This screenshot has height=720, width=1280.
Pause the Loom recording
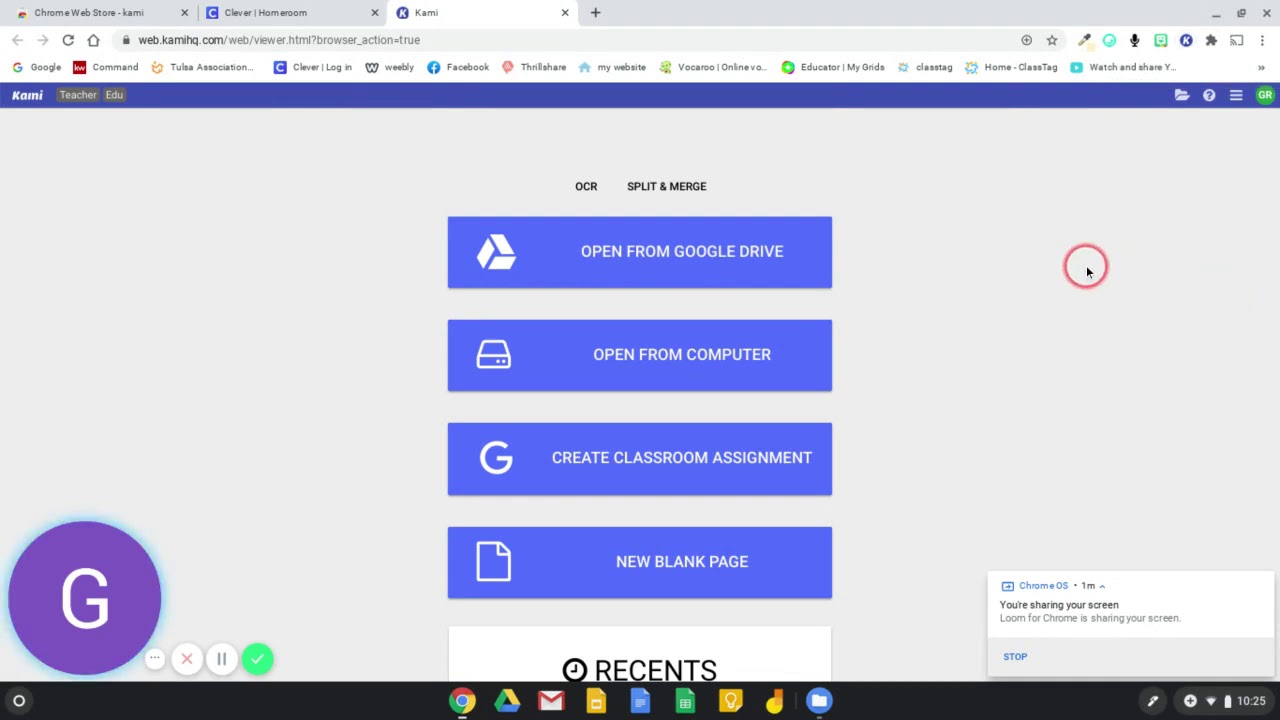pyautogui.click(x=222, y=659)
